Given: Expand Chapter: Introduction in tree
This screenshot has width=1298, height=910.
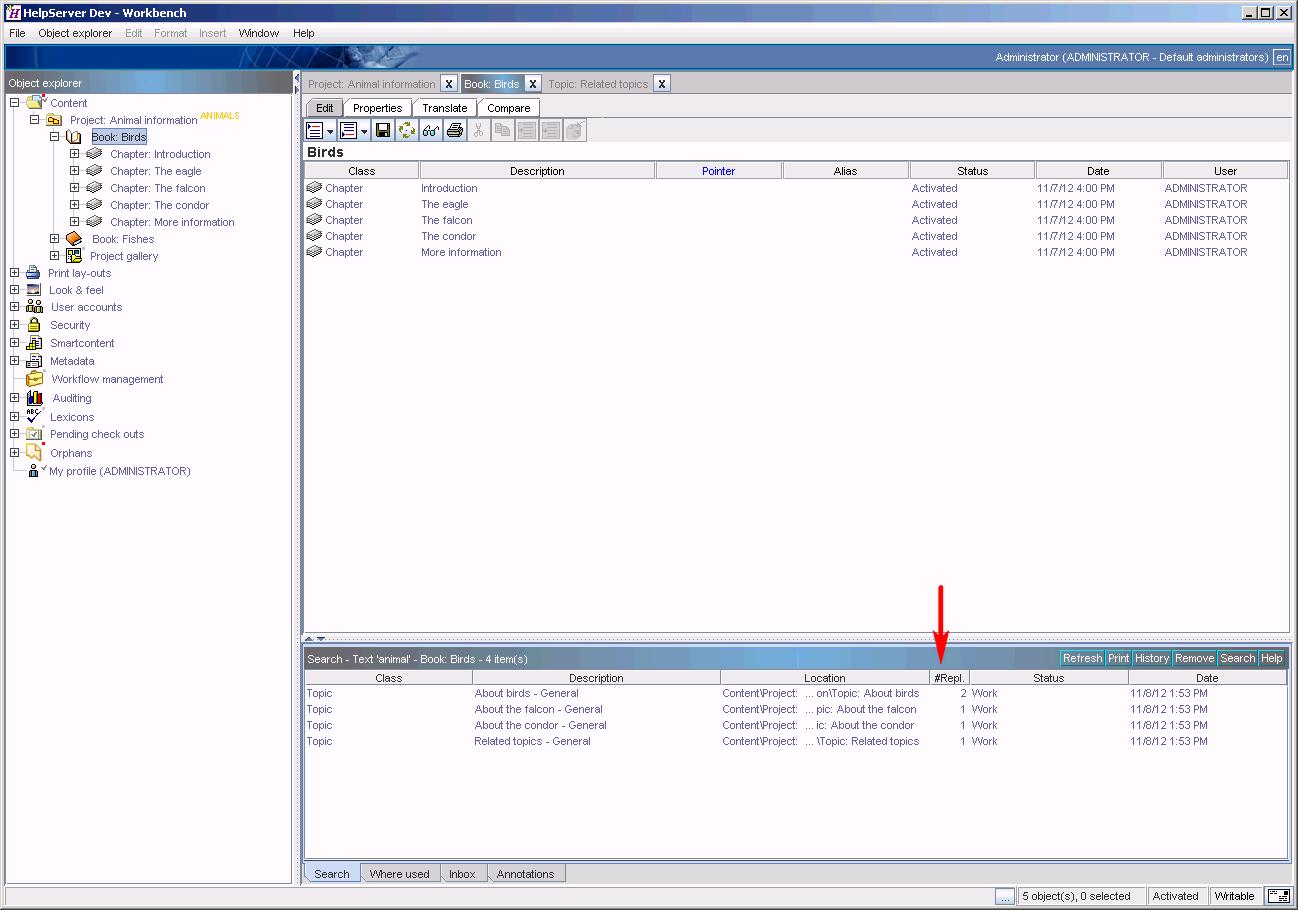Looking at the screenshot, I should 75,153.
